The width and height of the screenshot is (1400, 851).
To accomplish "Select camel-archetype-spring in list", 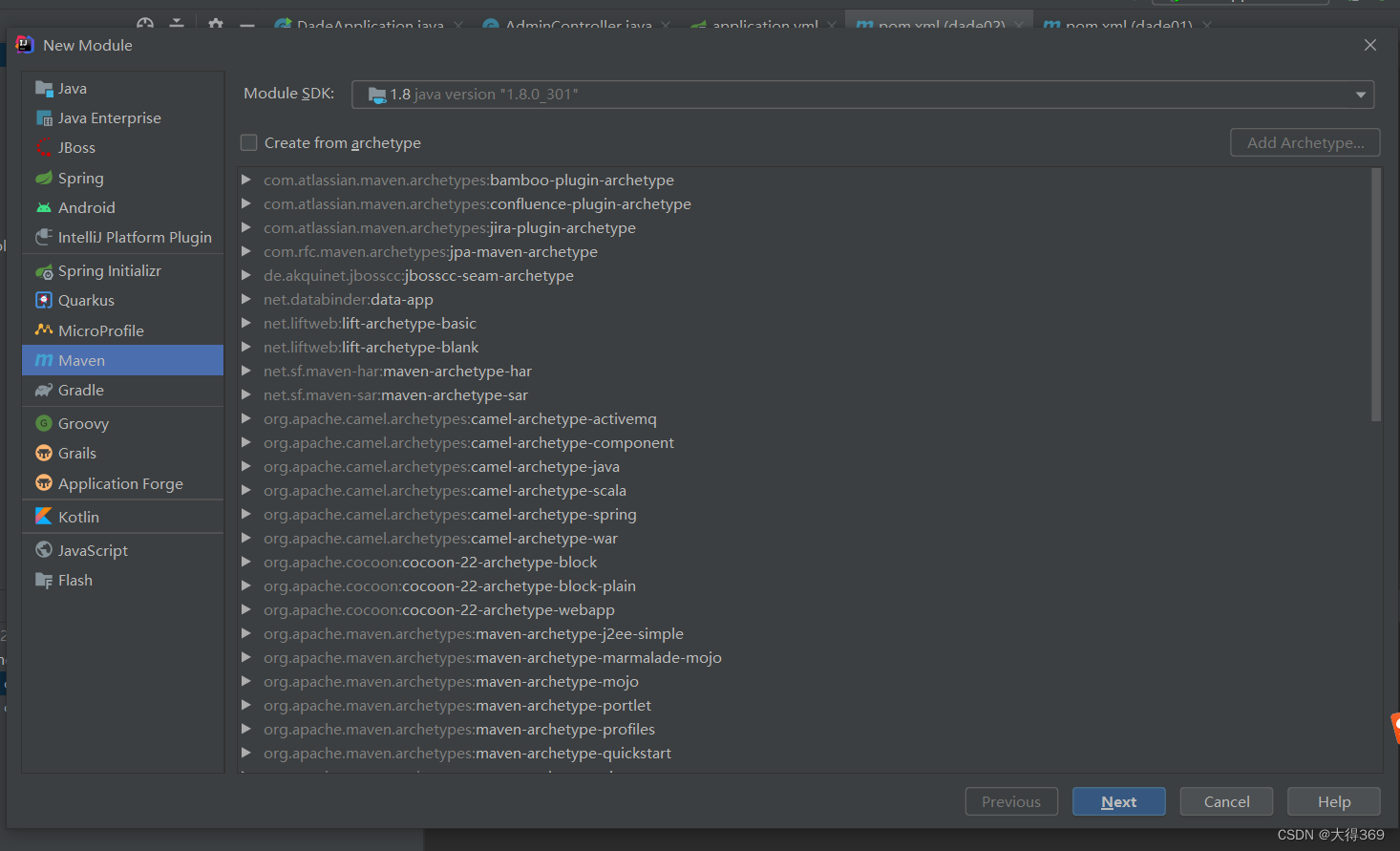I will pyautogui.click(x=804, y=514).
